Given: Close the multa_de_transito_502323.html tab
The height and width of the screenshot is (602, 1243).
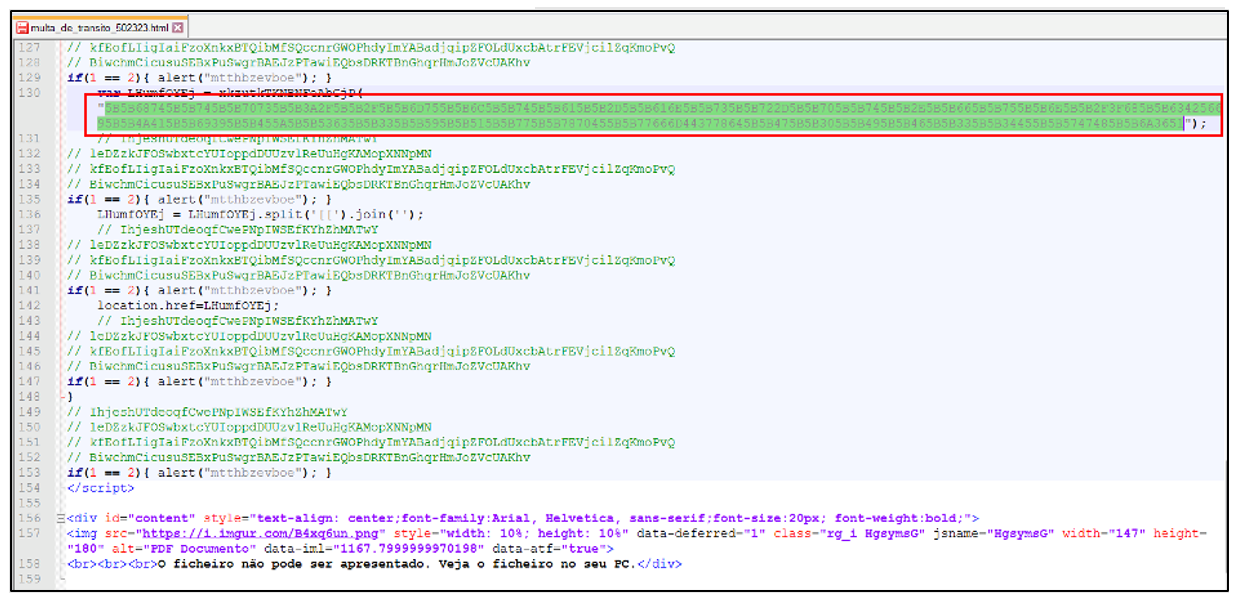Looking at the screenshot, I should [178, 27].
